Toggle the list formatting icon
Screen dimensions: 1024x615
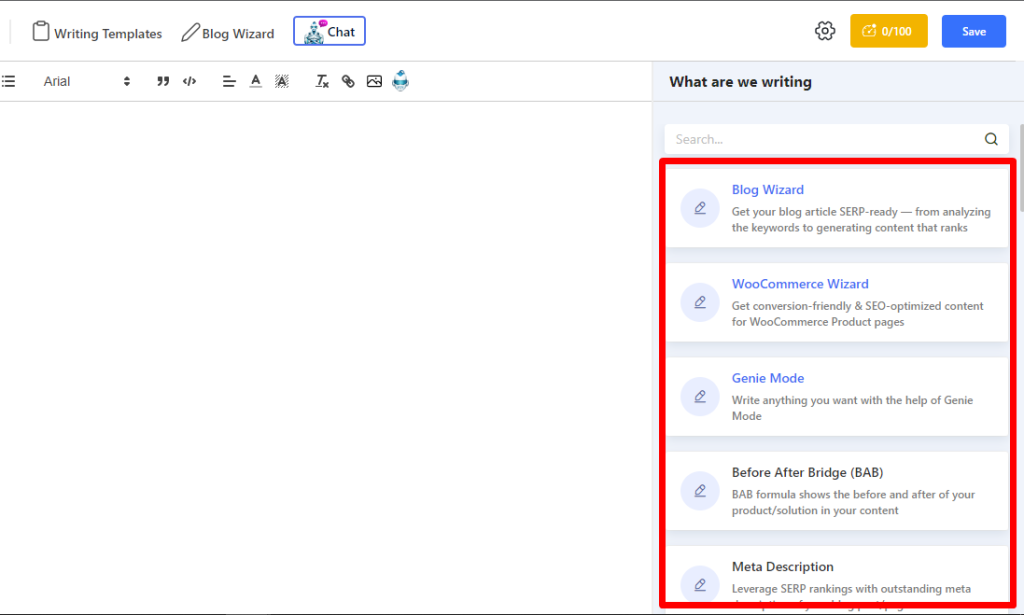tap(8, 81)
